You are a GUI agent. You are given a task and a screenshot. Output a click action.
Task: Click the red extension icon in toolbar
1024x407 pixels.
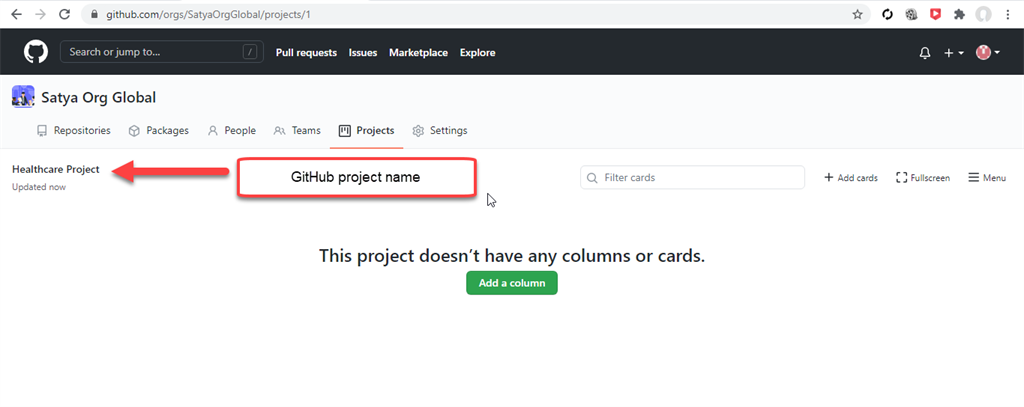935,15
